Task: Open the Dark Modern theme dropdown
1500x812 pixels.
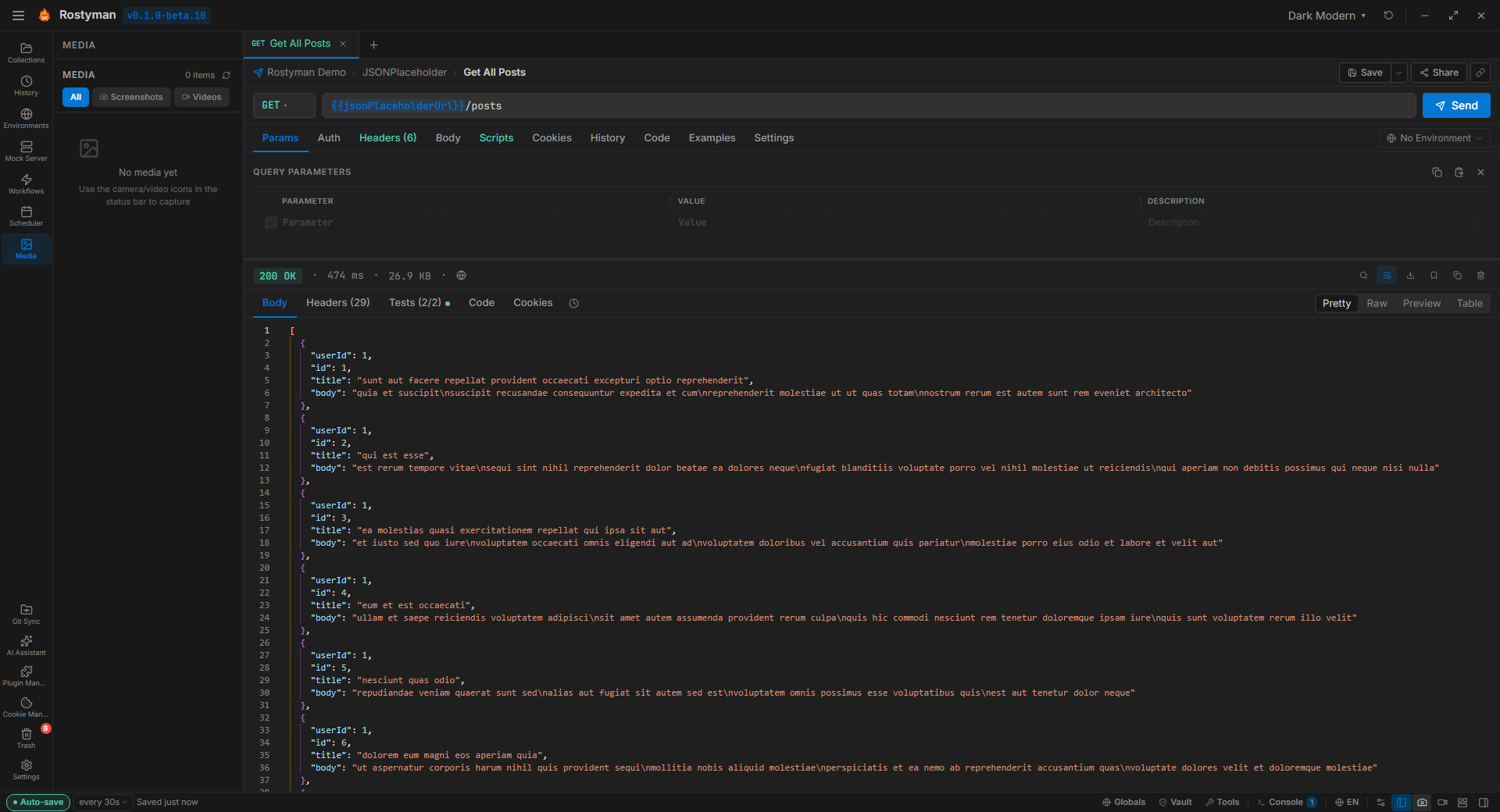Action: 1326,16
